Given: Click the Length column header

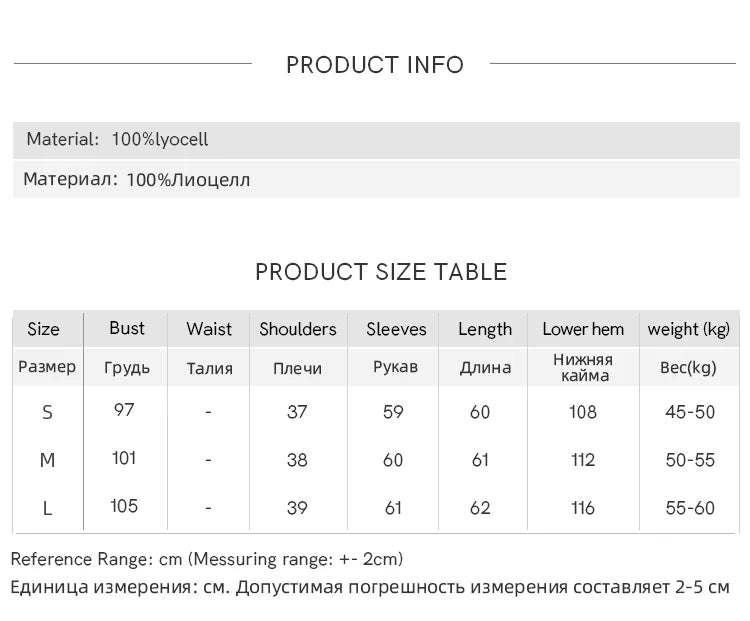Looking at the screenshot, I should pos(485,329).
